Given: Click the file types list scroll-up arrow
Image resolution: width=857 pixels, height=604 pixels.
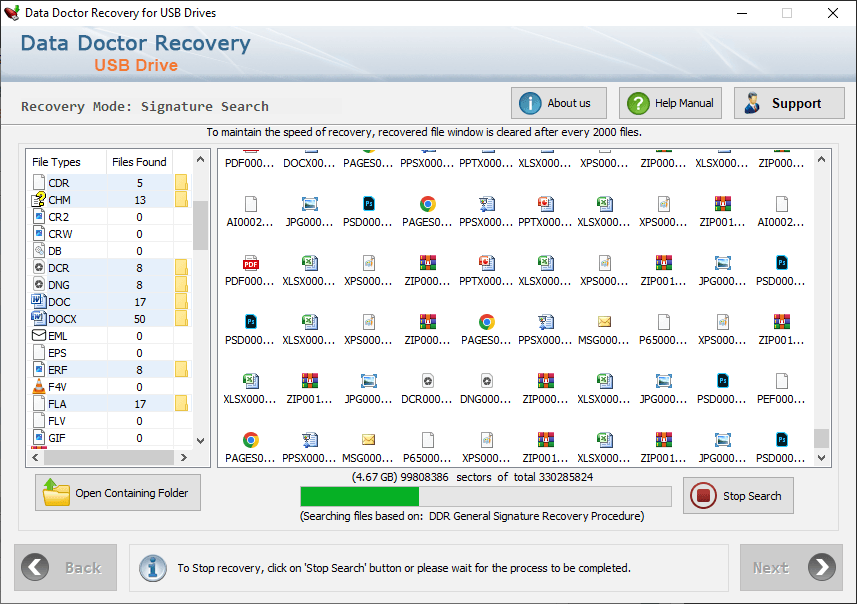Looking at the screenshot, I should [x=201, y=160].
